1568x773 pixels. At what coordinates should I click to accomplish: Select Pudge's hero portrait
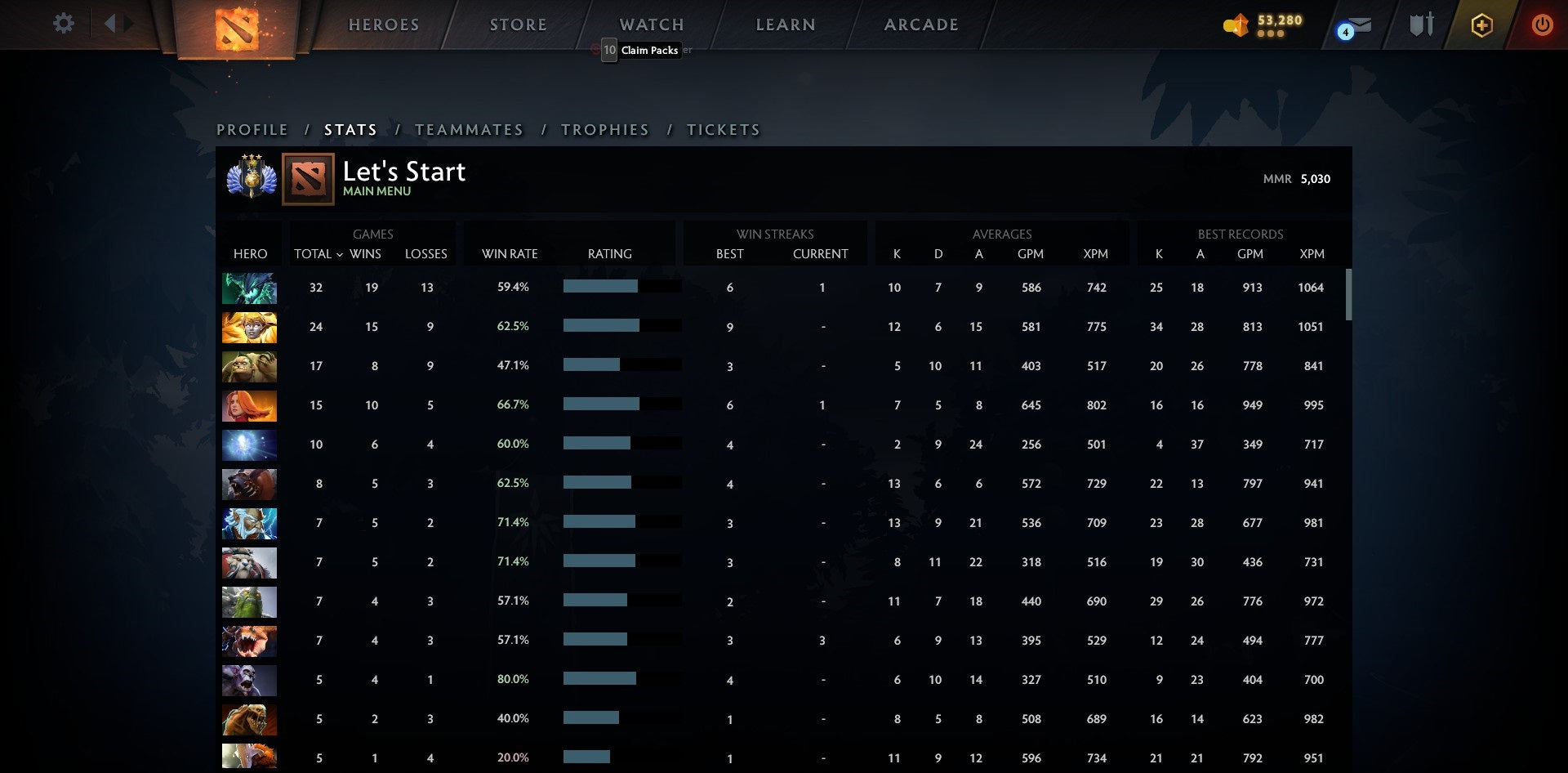249,366
